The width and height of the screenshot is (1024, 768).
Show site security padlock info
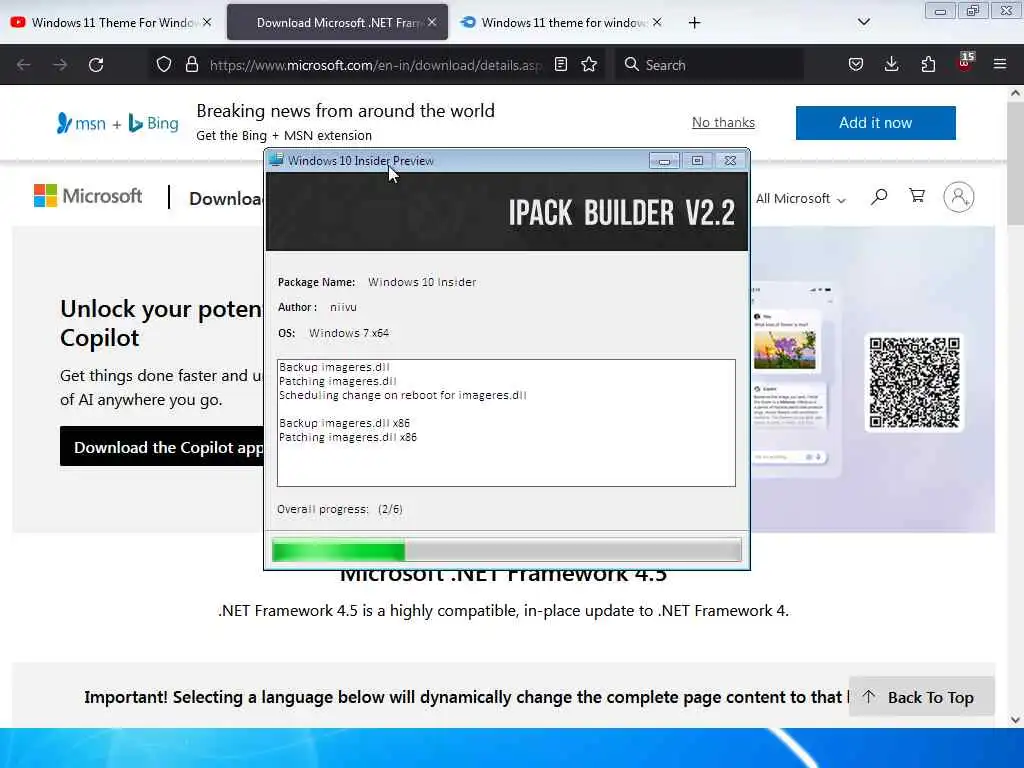[191, 64]
